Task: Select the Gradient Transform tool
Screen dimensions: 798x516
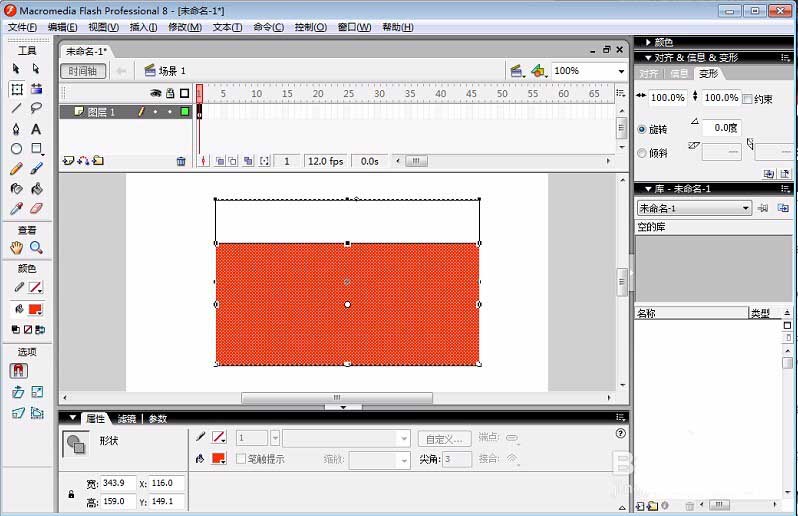Action: click(x=36, y=89)
